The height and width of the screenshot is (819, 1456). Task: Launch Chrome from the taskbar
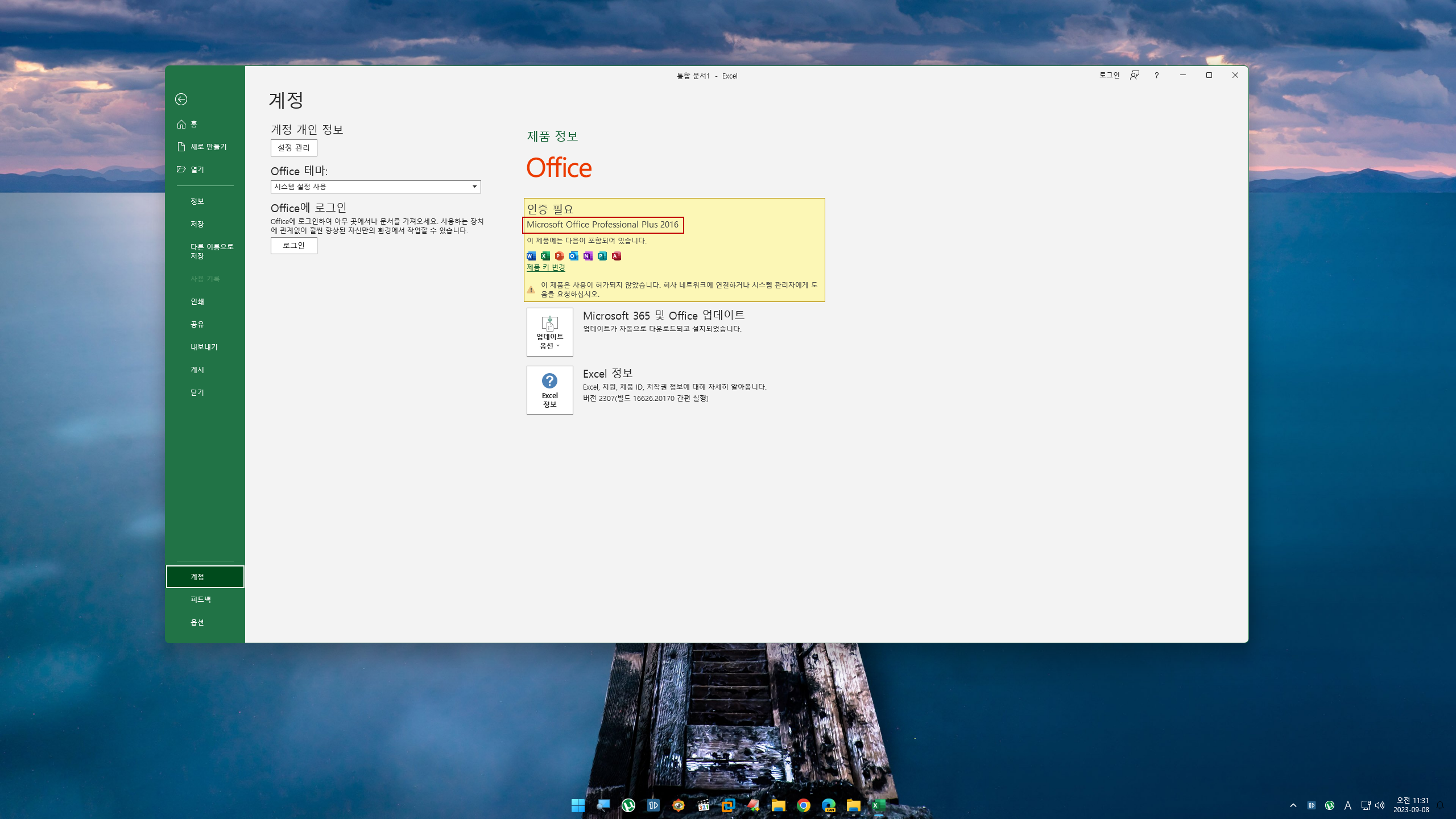803,805
